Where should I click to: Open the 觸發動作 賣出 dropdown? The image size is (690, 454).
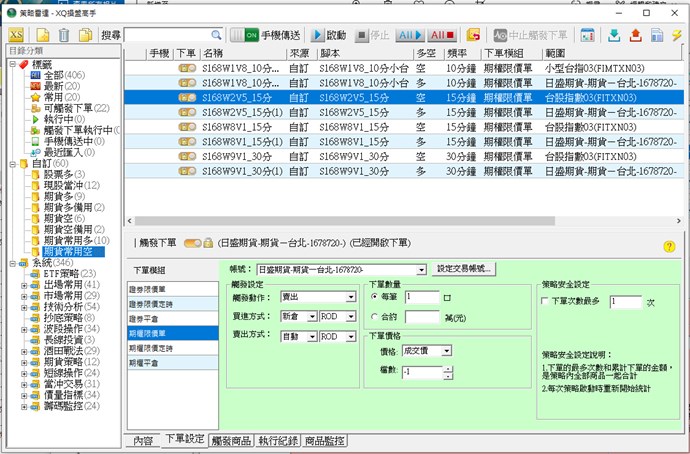(x=349, y=297)
